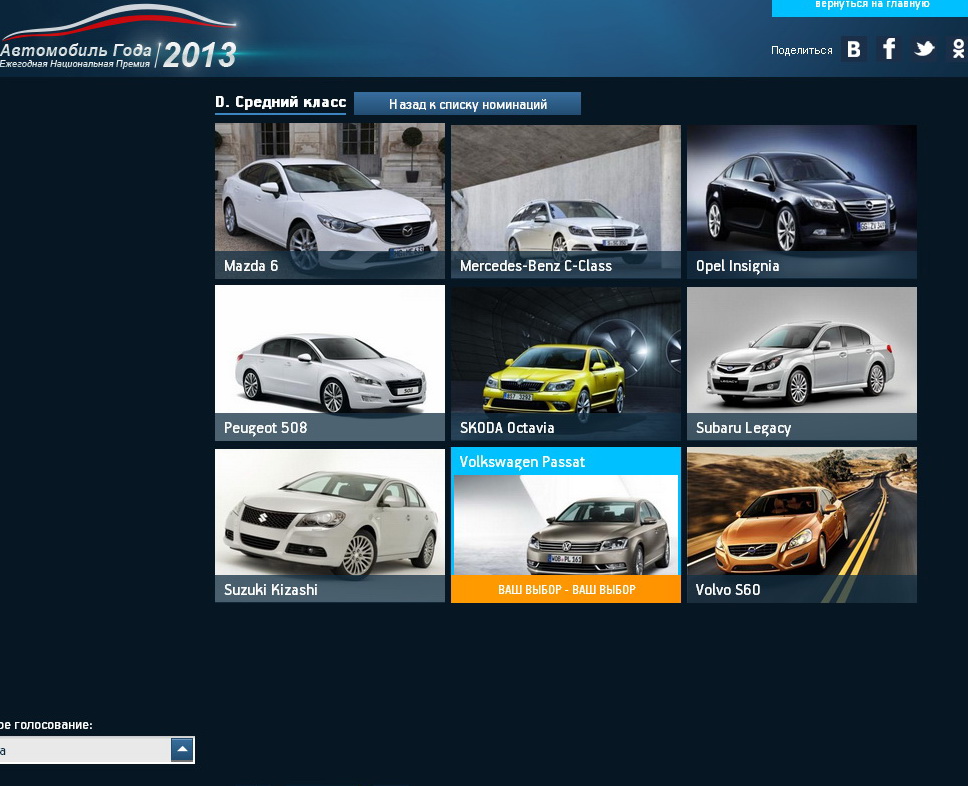Select the Volkswagen Passat photo

pyautogui.click(x=565, y=525)
